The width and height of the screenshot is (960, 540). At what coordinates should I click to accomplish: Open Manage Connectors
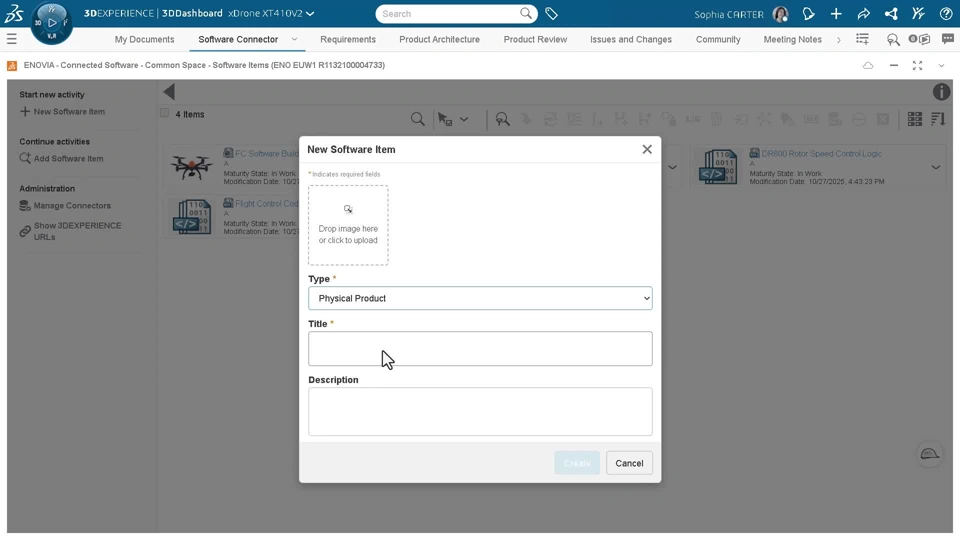click(65, 206)
